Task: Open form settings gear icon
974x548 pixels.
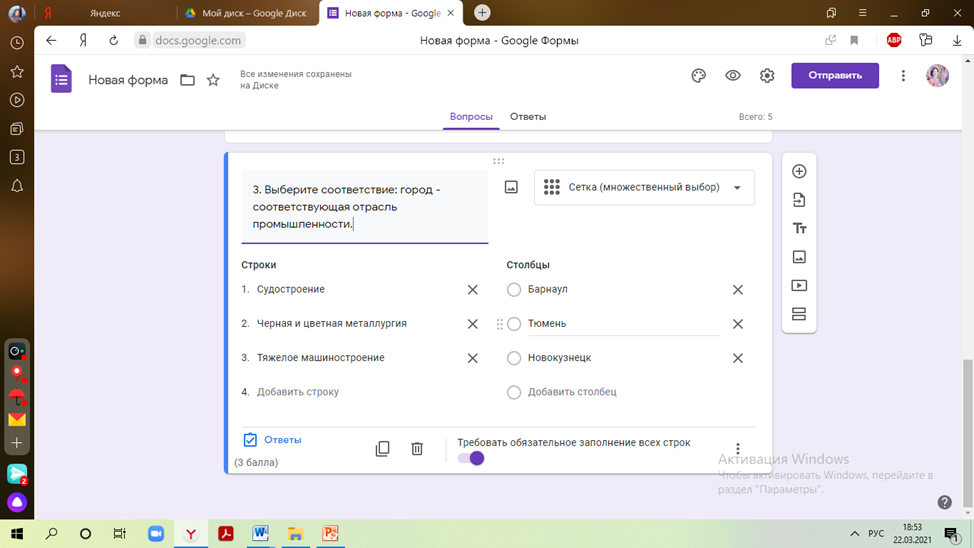Action: [x=767, y=76]
